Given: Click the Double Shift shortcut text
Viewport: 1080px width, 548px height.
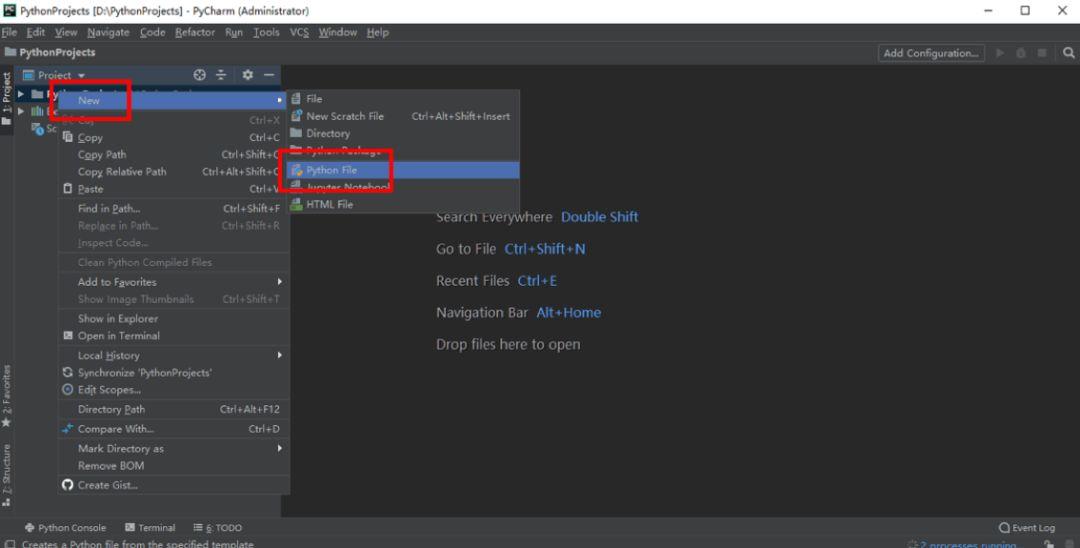Looking at the screenshot, I should pos(599,217).
